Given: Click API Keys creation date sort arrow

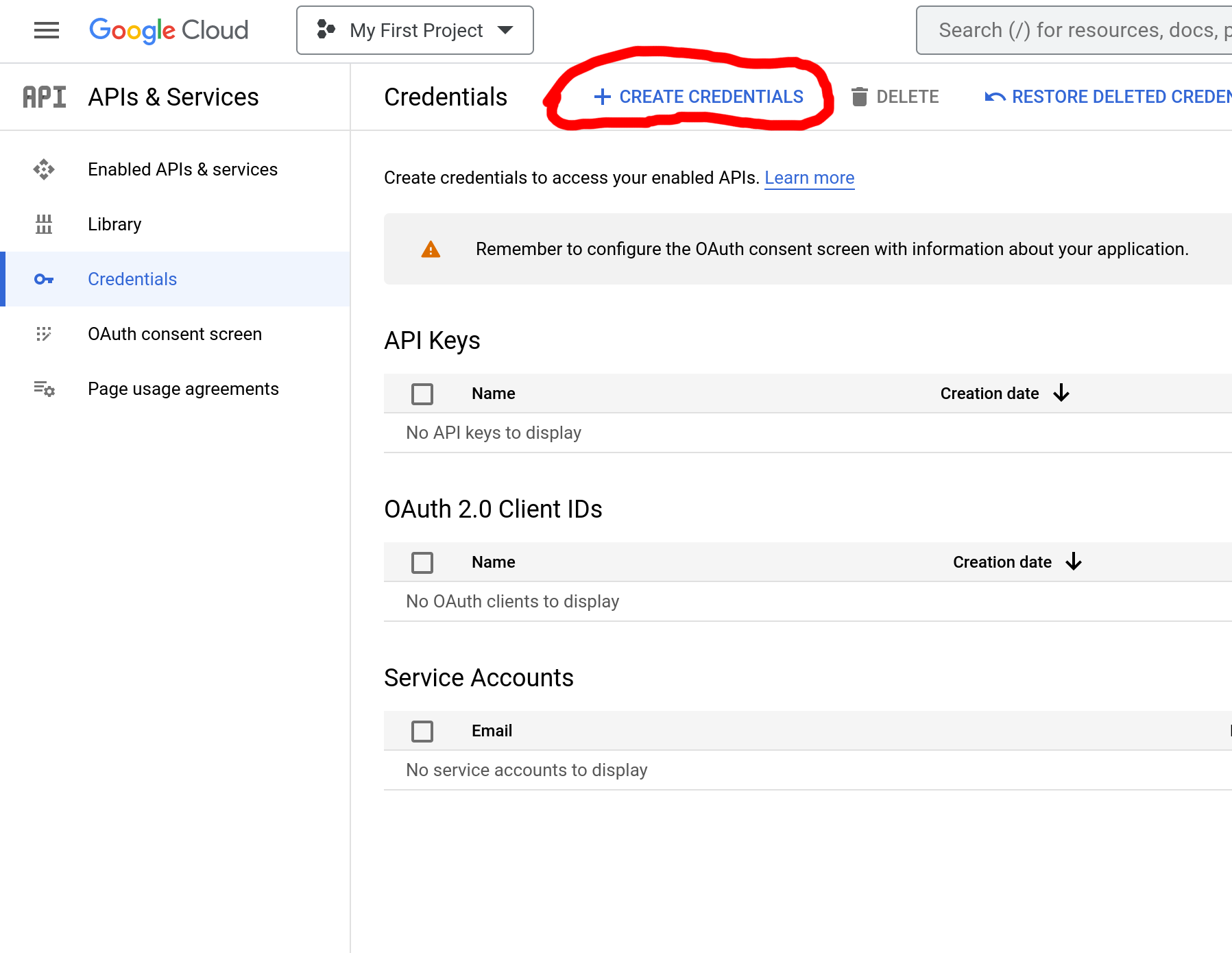Looking at the screenshot, I should 1061,393.
